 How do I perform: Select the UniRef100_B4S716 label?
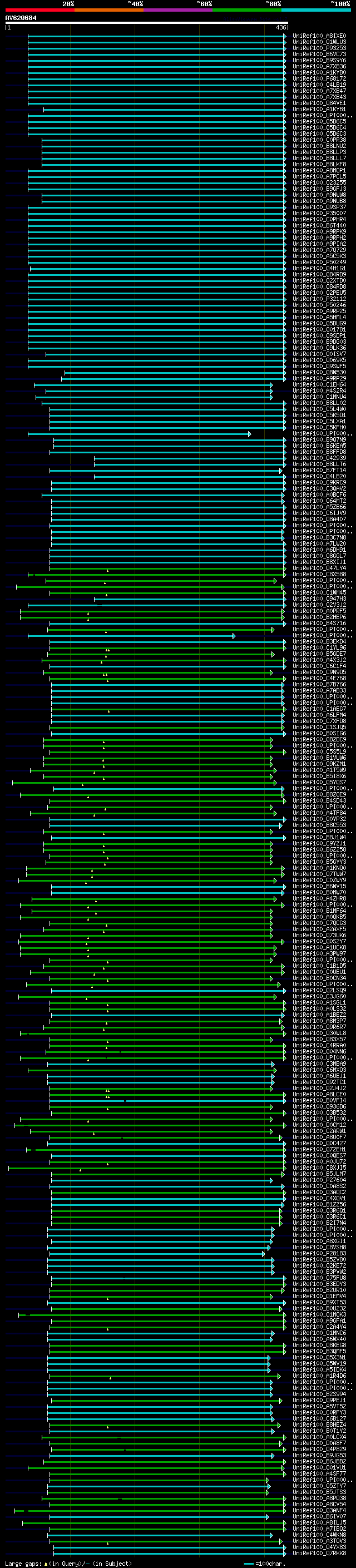coord(319,624)
